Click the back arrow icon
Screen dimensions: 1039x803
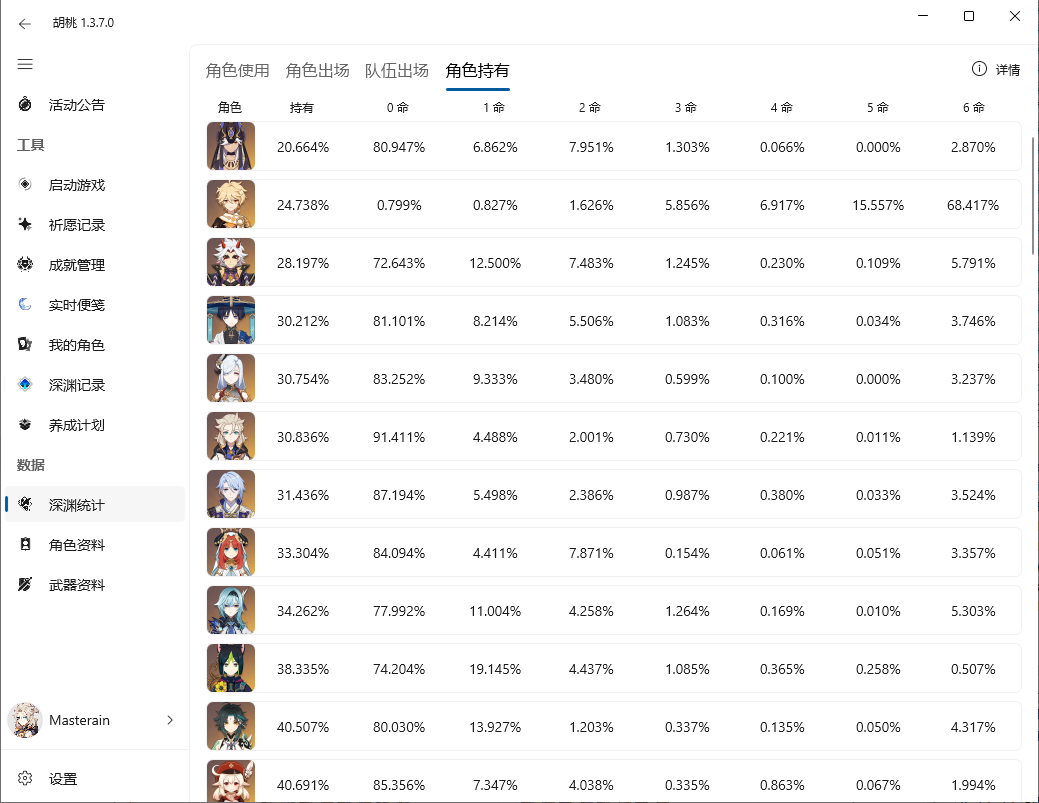[x=25, y=23]
